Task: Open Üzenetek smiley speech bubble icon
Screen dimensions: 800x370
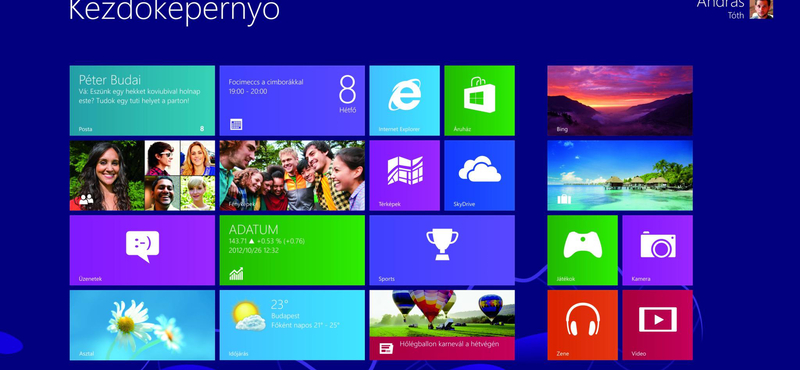Action: (x=142, y=246)
